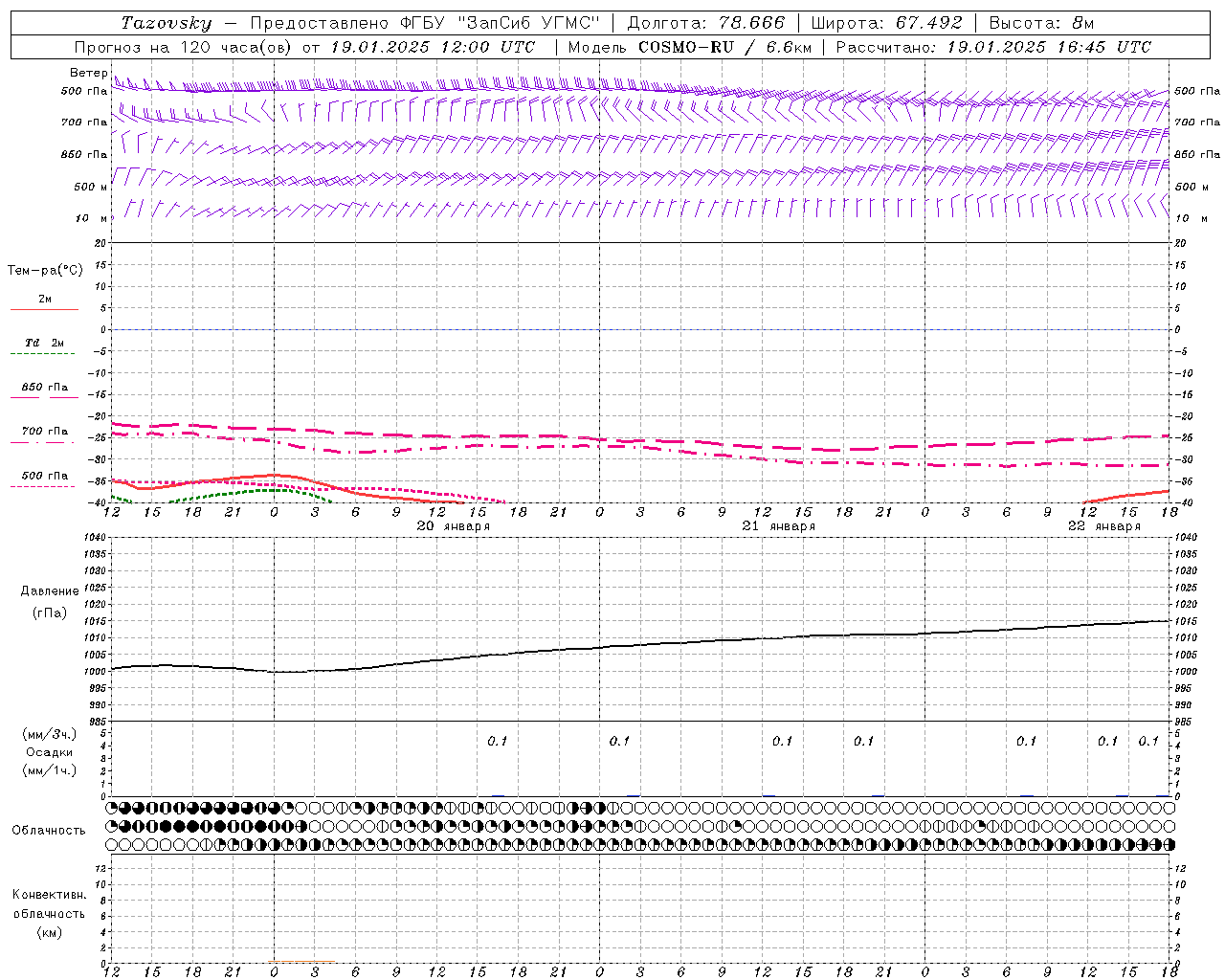Click the "Тем-ра(°C)" temperature panel label
The width and height of the screenshot is (1225, 980).
coord(45,271)
